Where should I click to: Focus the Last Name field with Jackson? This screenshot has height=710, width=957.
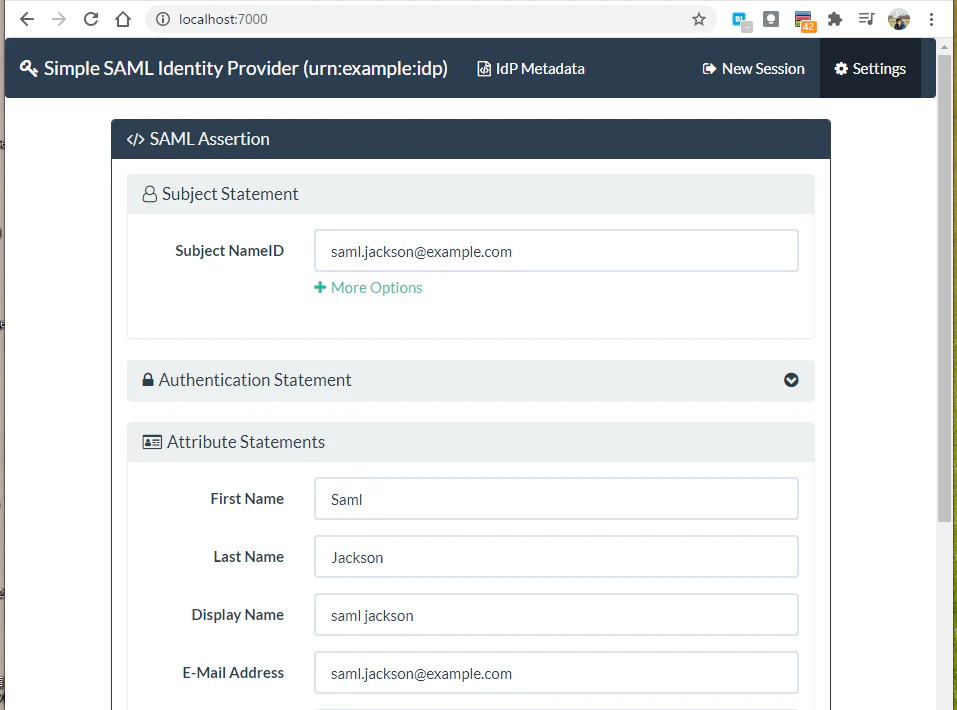[556, 557]
